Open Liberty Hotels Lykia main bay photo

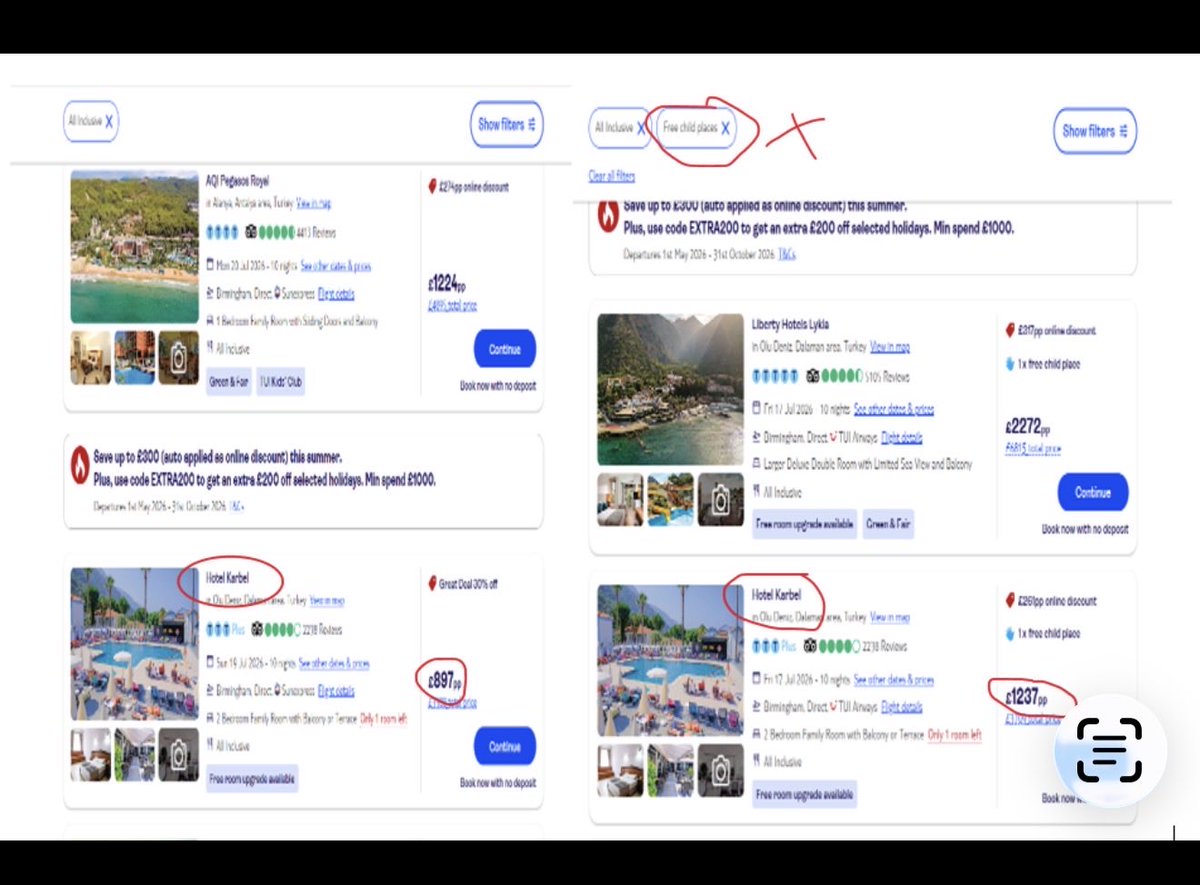pos(670,390)
